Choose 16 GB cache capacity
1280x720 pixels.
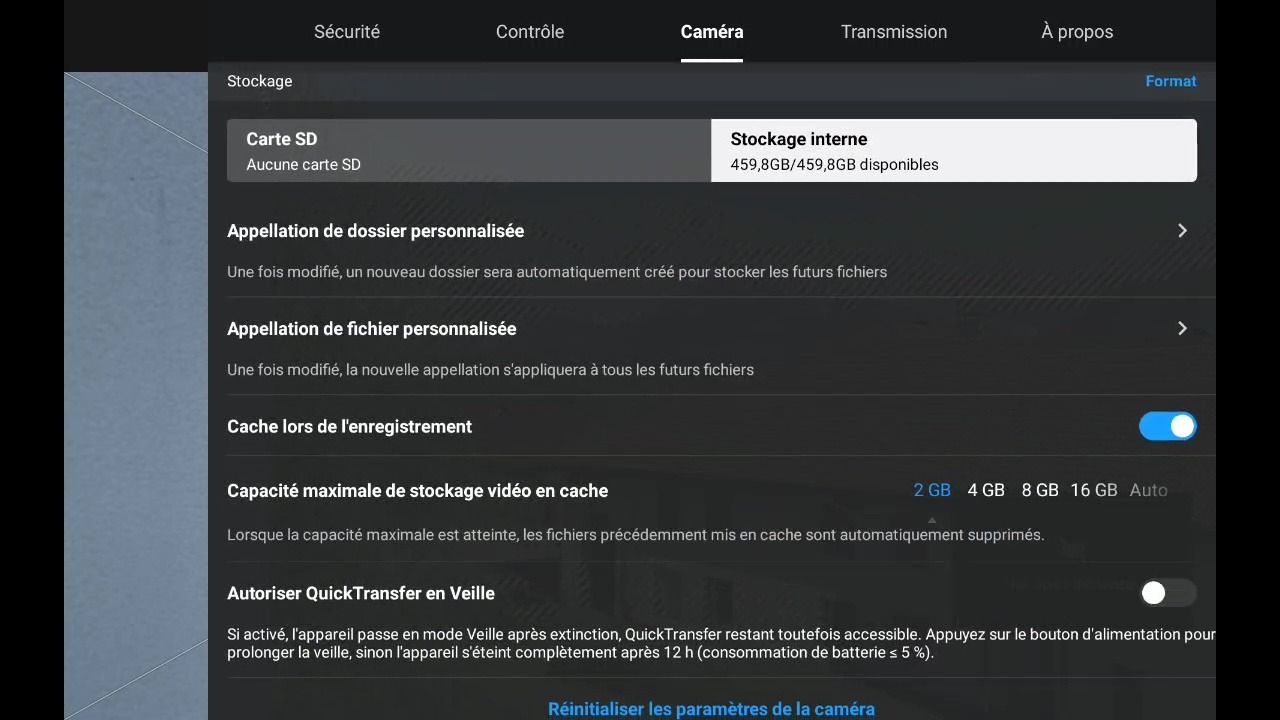point(1094,490)
